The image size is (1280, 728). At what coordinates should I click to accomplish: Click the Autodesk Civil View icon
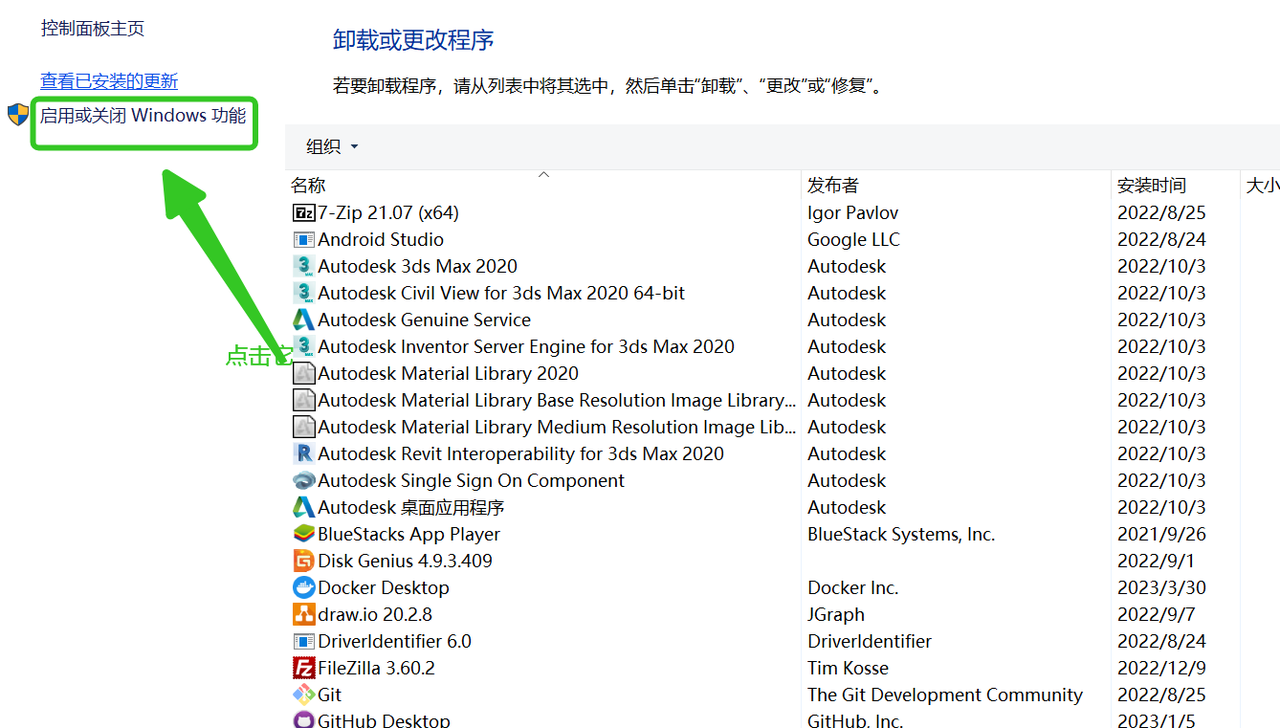click(x=304, y=293)
